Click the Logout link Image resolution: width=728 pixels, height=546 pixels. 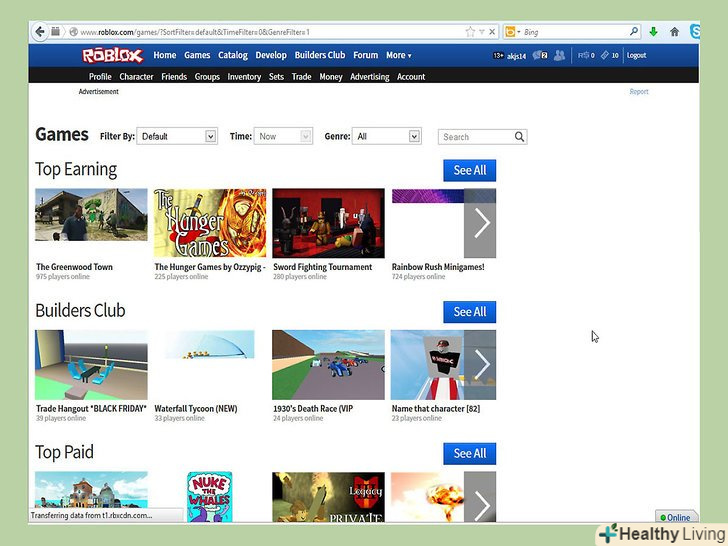(636, 56)
